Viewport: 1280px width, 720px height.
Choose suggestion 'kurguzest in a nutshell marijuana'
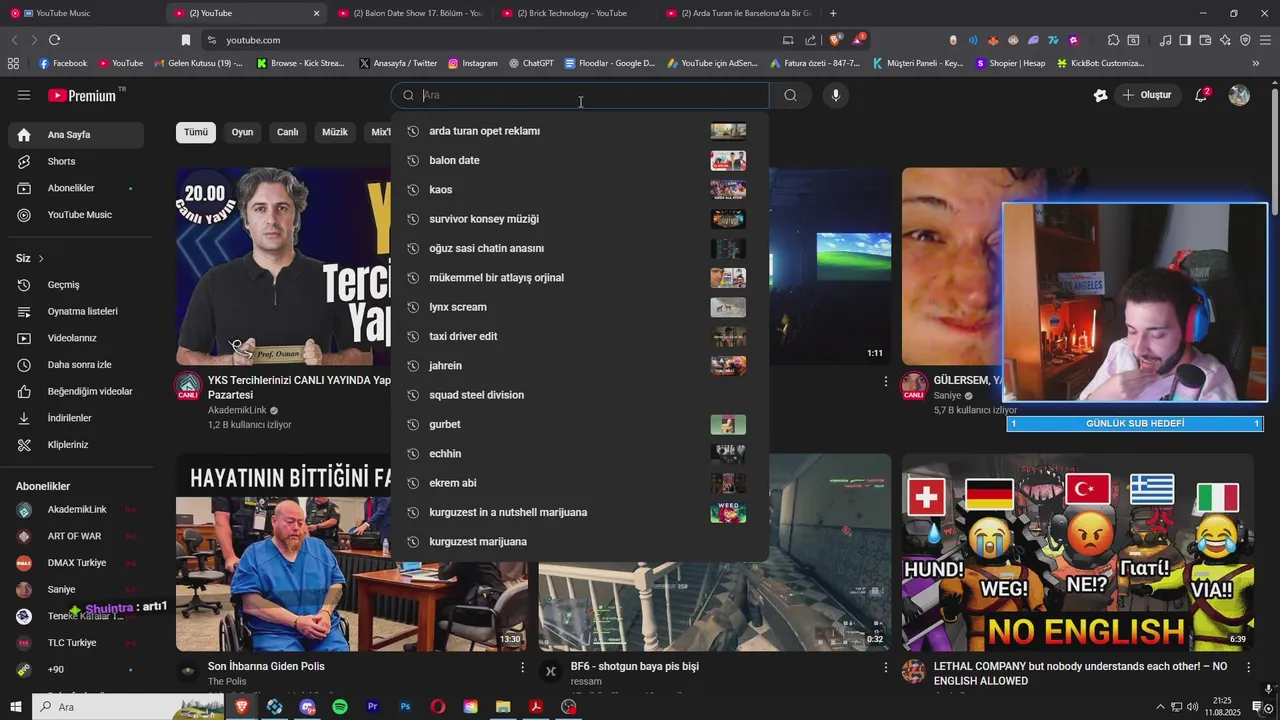pyautogui.click(x=579, y=512)
